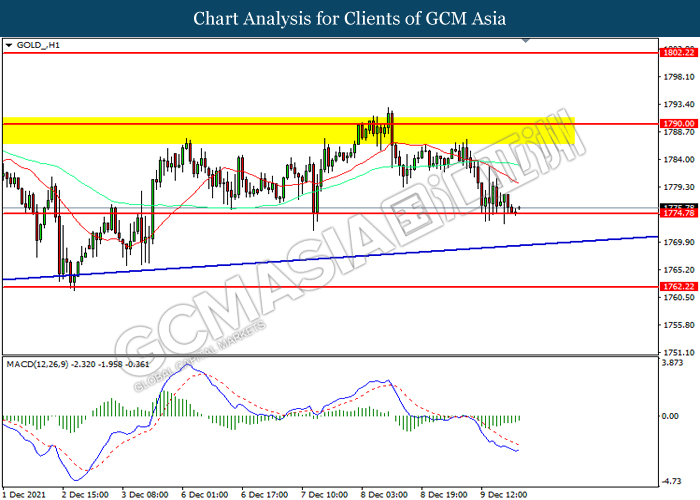Click the 8 Dec 19:00 time label
This screenshot has height=500, width=700.
click(x=446, y=495)
